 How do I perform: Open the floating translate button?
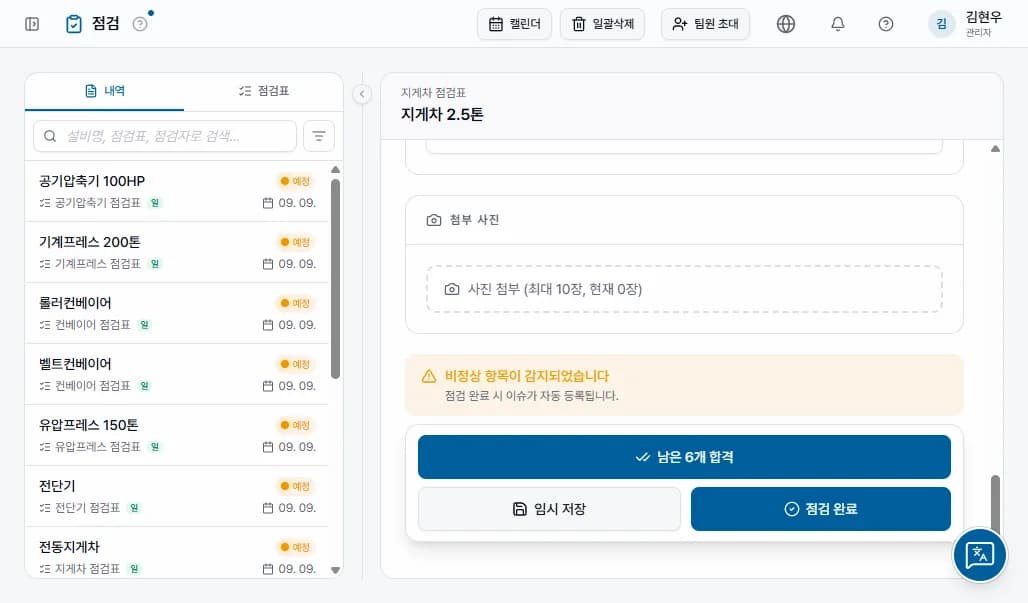pos(979,554)
